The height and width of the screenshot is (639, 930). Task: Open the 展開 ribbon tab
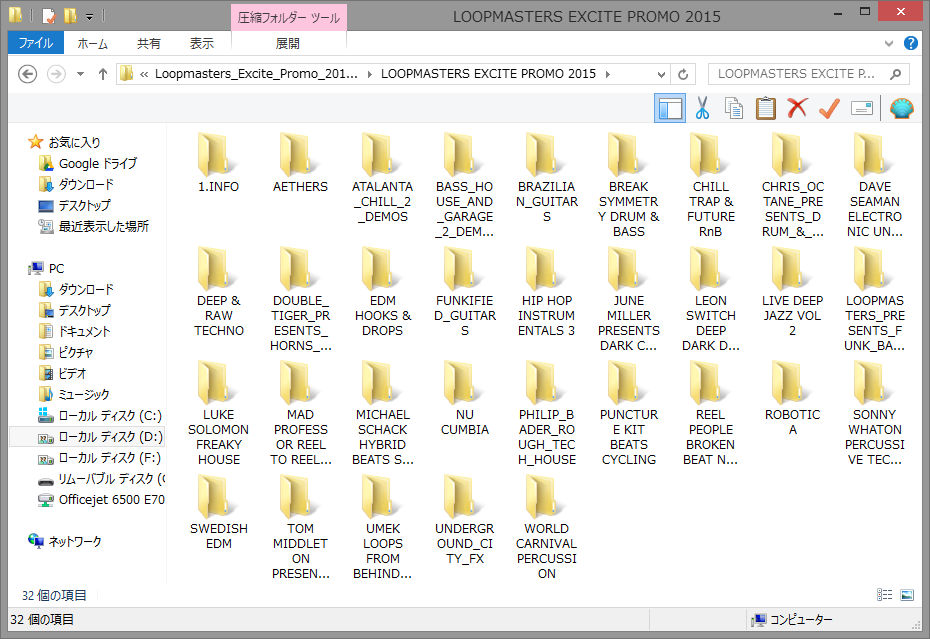[x=288, y=43]
